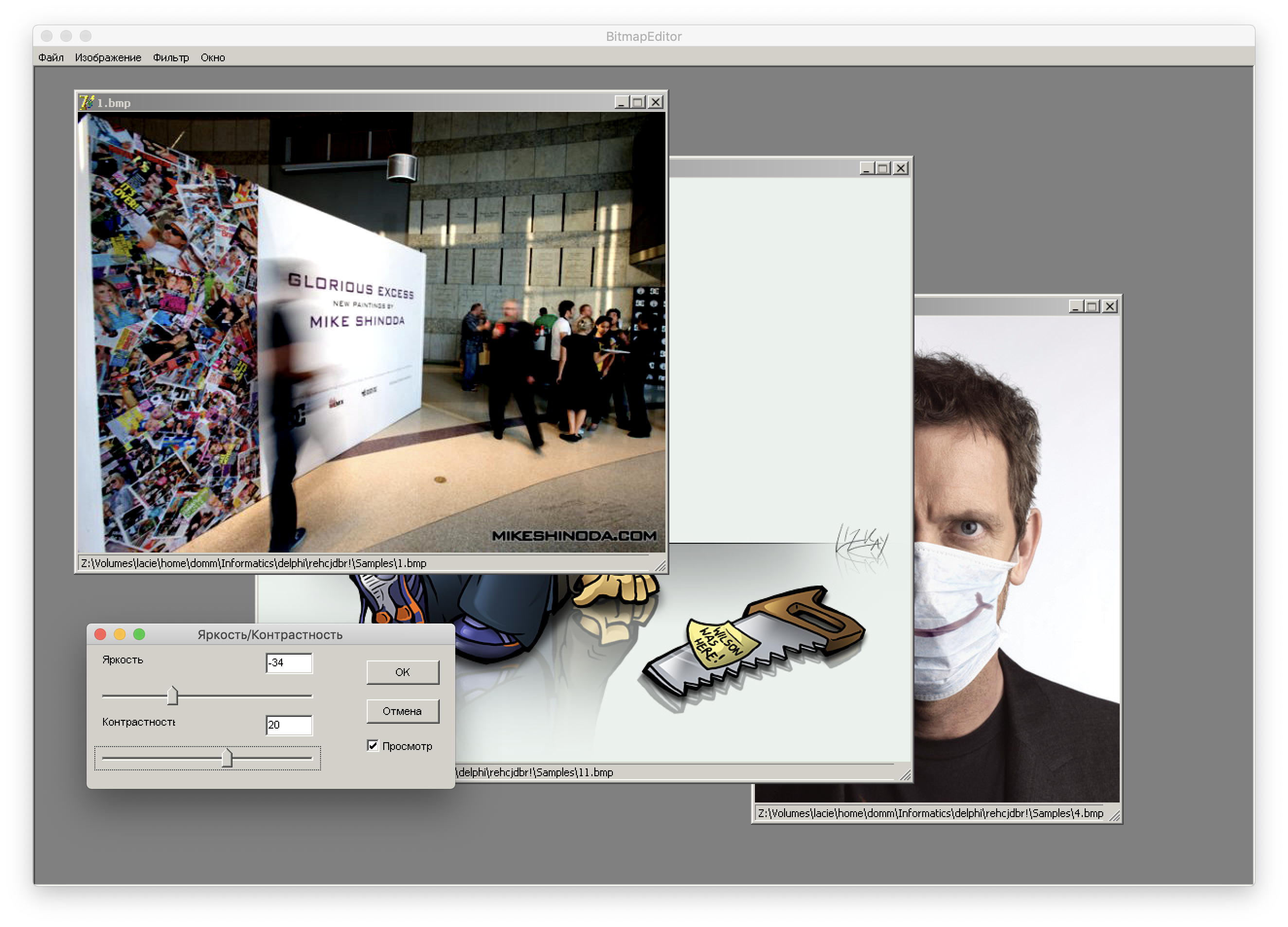Open the Изображение menu
Screen dimensions: 1288x927
[x=108, y=57]
